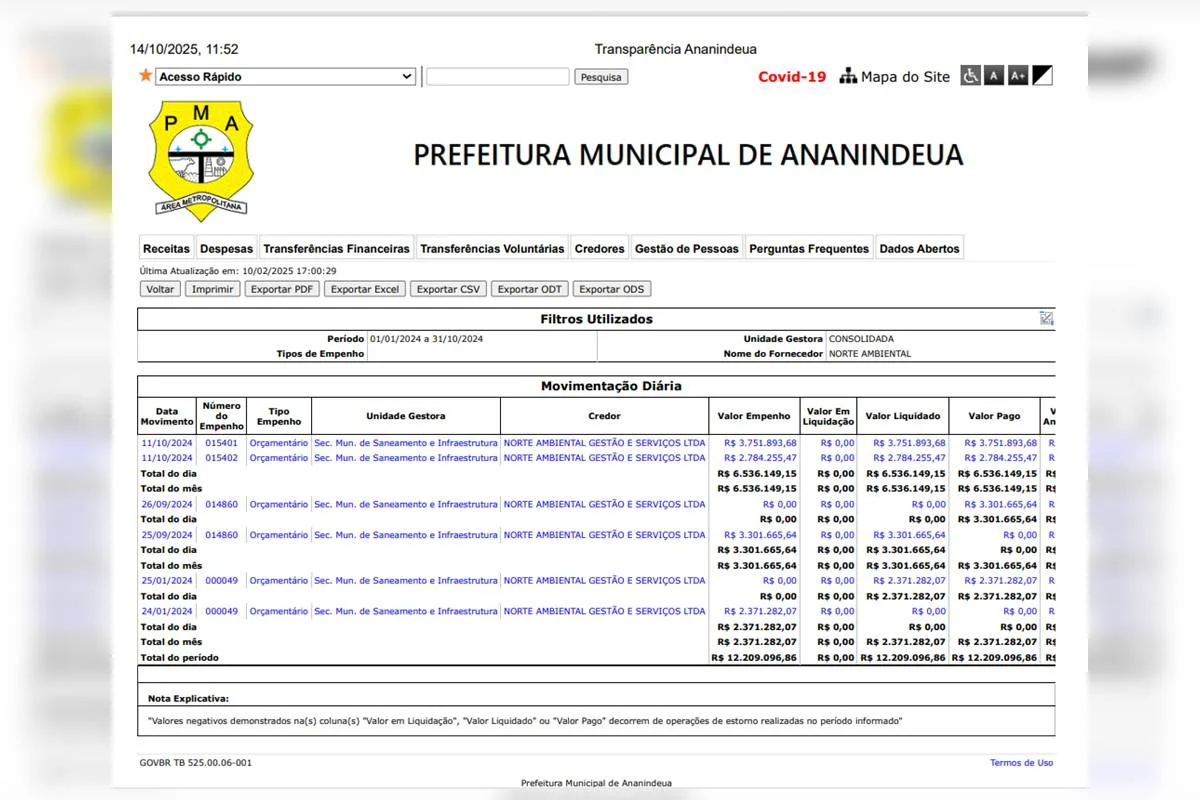Open the Despesas menu tab
The width and height of the screenshot is (1200, 800).
(x=226, y=249)
